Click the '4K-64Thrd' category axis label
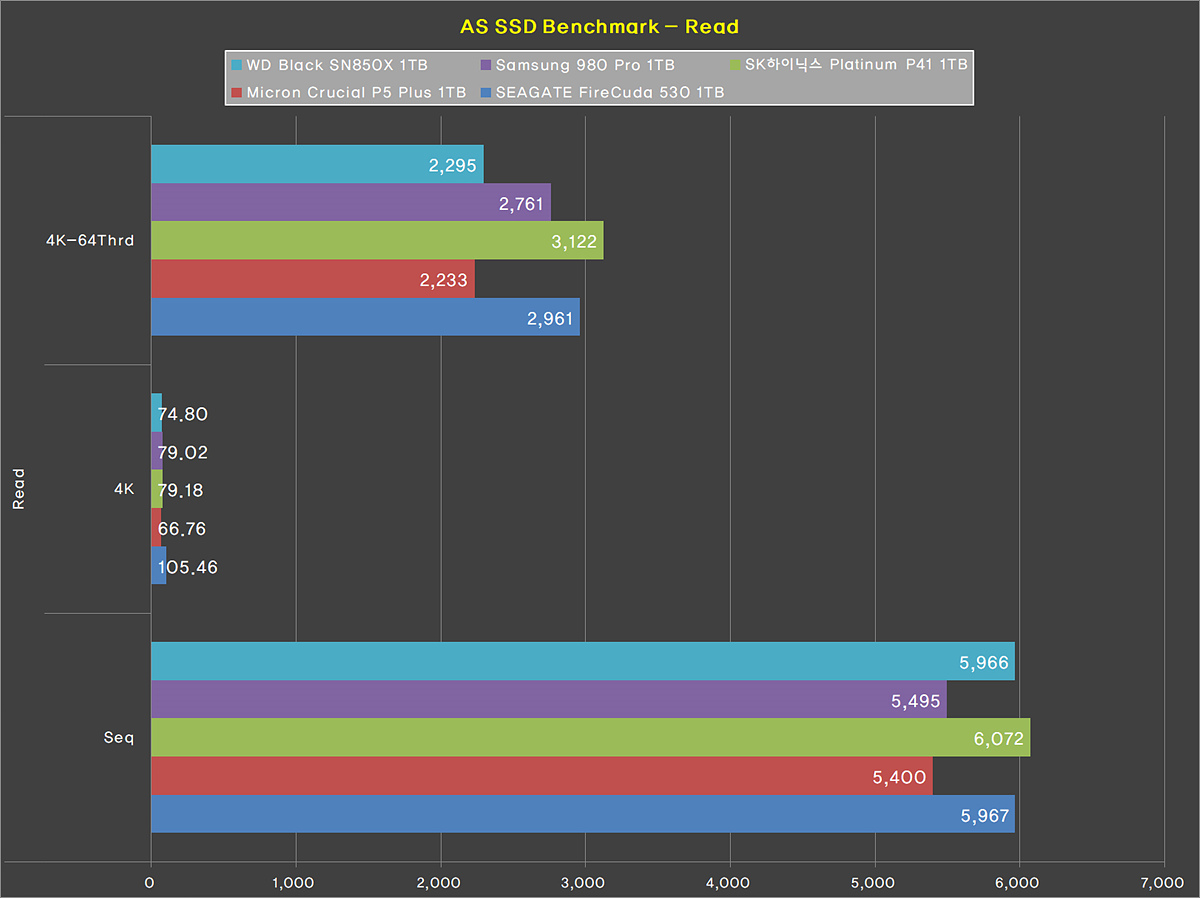The image size is (1200, 898). (x=90, y=240)
